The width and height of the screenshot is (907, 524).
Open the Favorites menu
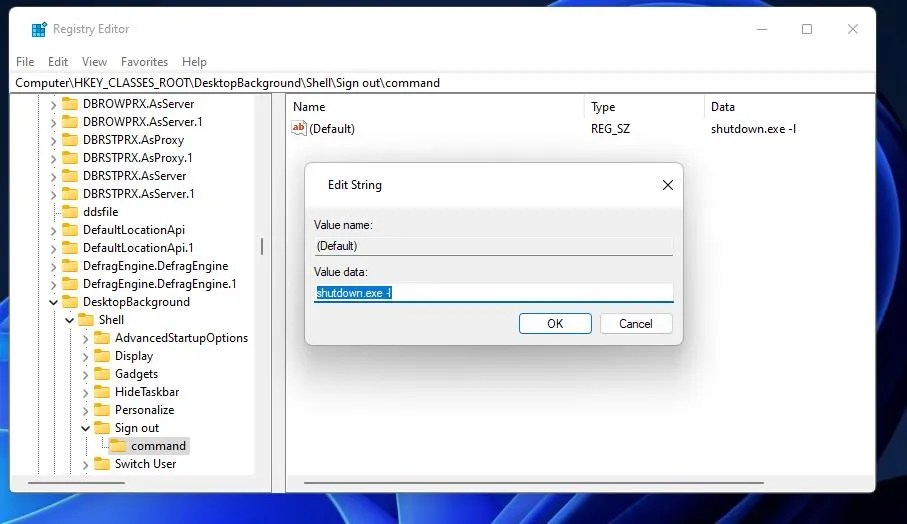pos(144,61)
